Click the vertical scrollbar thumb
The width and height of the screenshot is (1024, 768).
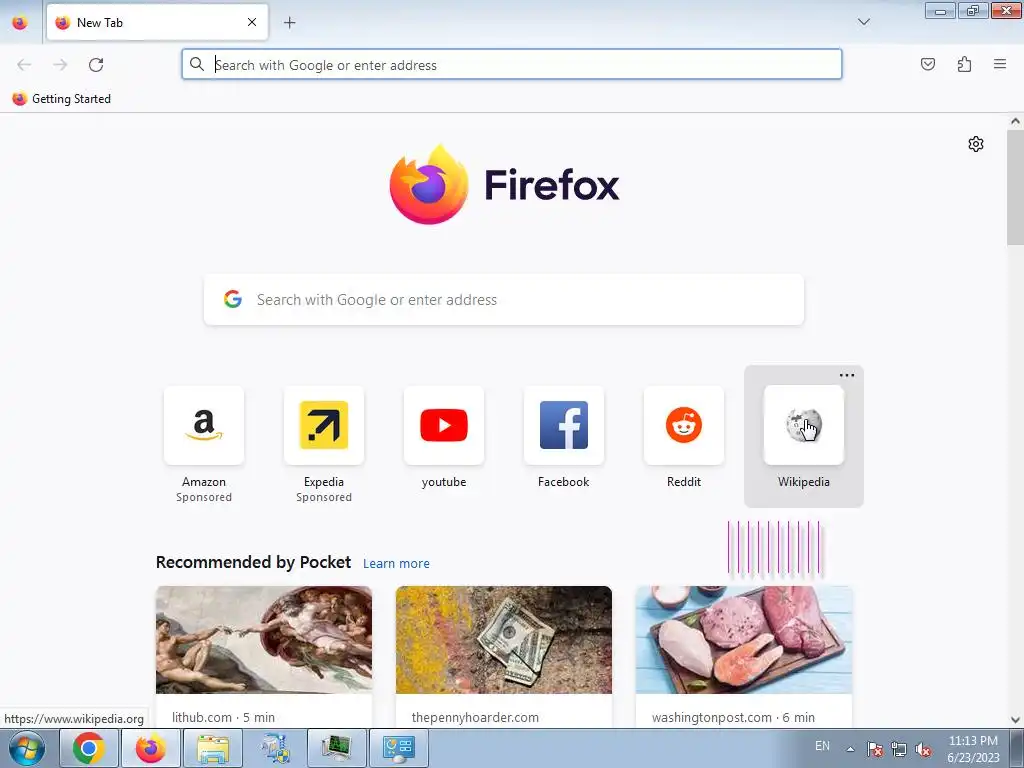coord(1015,187)
